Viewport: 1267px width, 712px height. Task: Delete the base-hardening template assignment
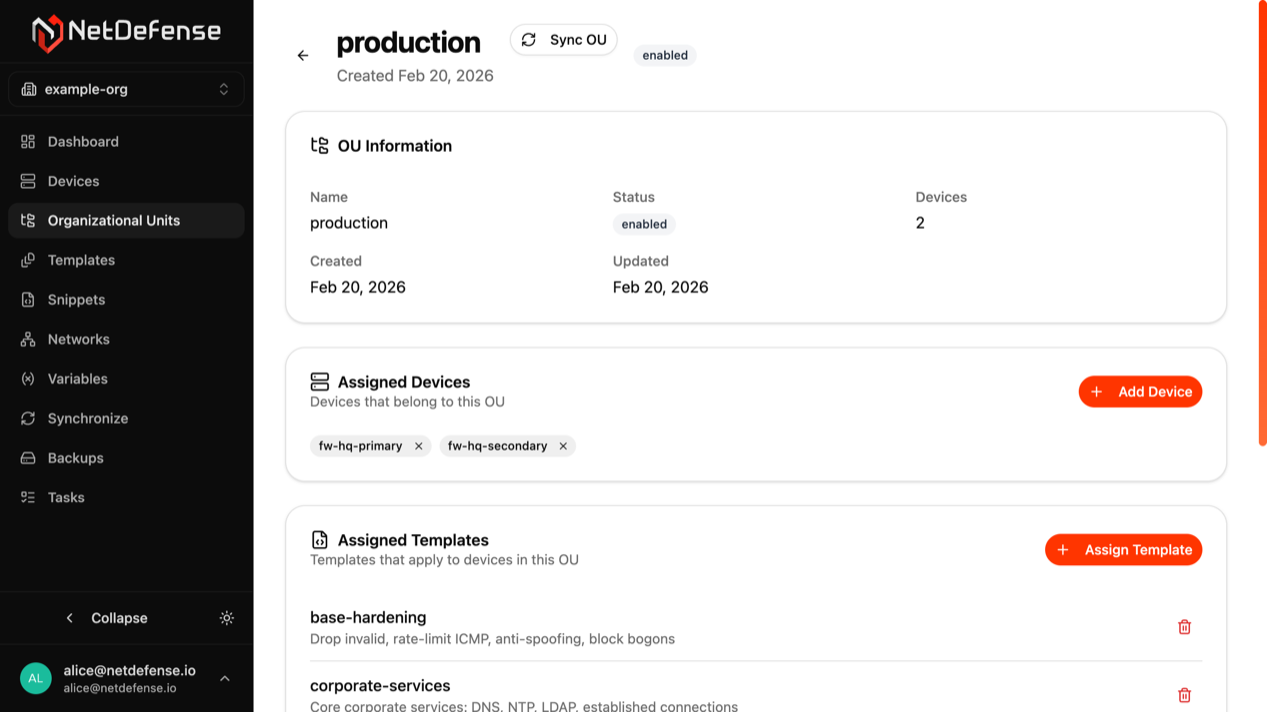1184,627
